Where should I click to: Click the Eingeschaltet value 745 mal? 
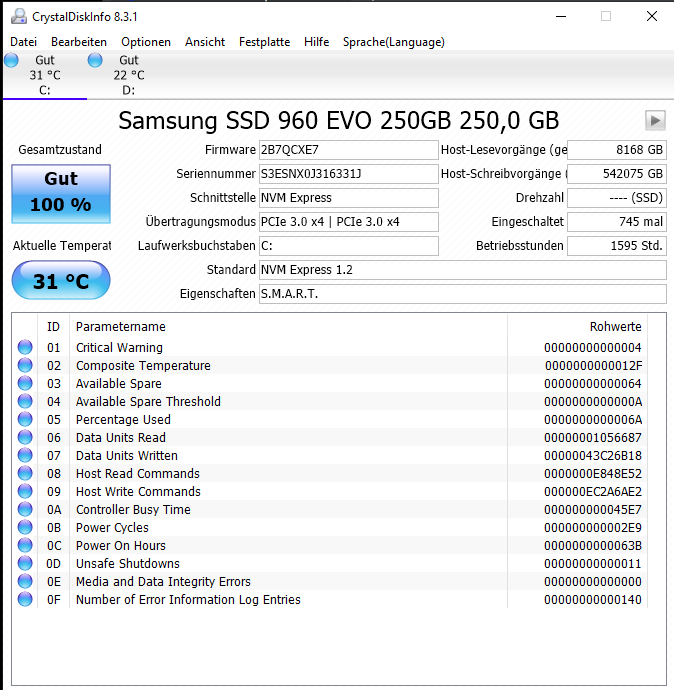[617, 222]
